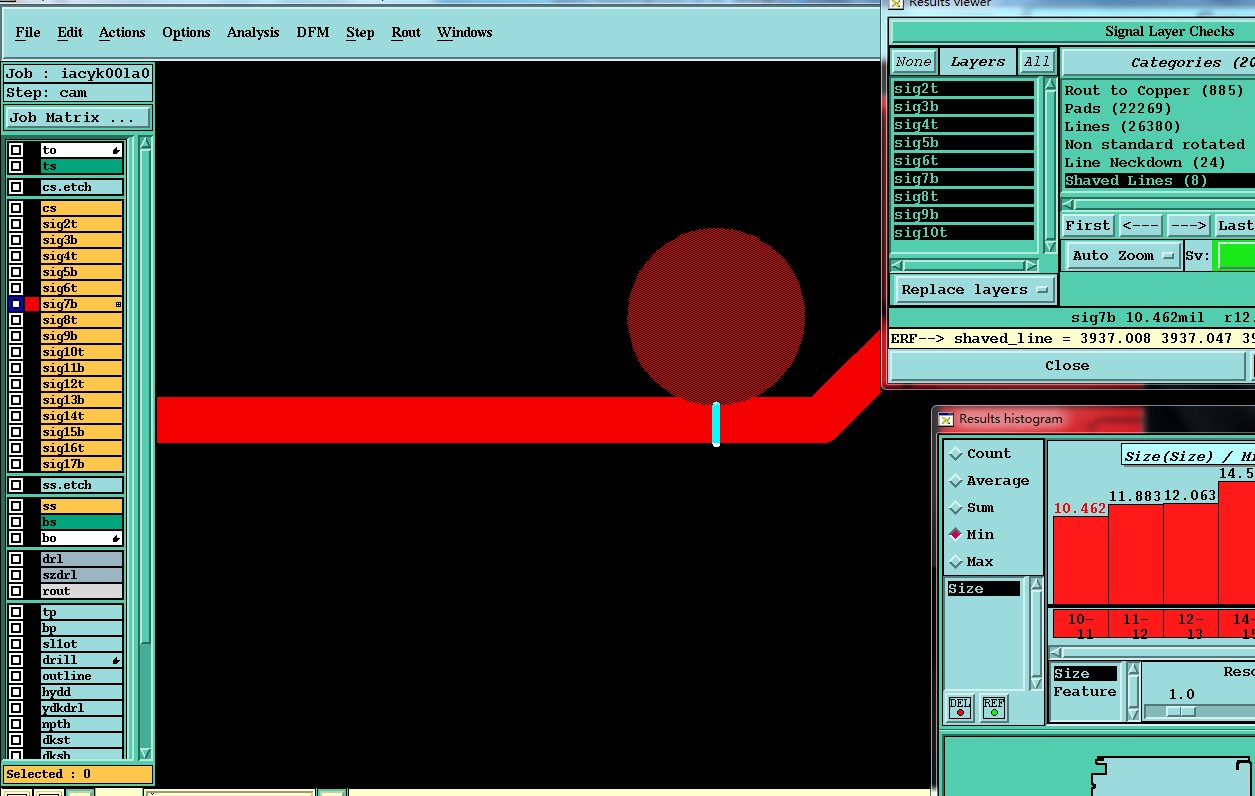Click the 12-13 histogram range bin
Image resolution: width=1255 pixels, height=796 pixels.
[x=1190, y=625]
